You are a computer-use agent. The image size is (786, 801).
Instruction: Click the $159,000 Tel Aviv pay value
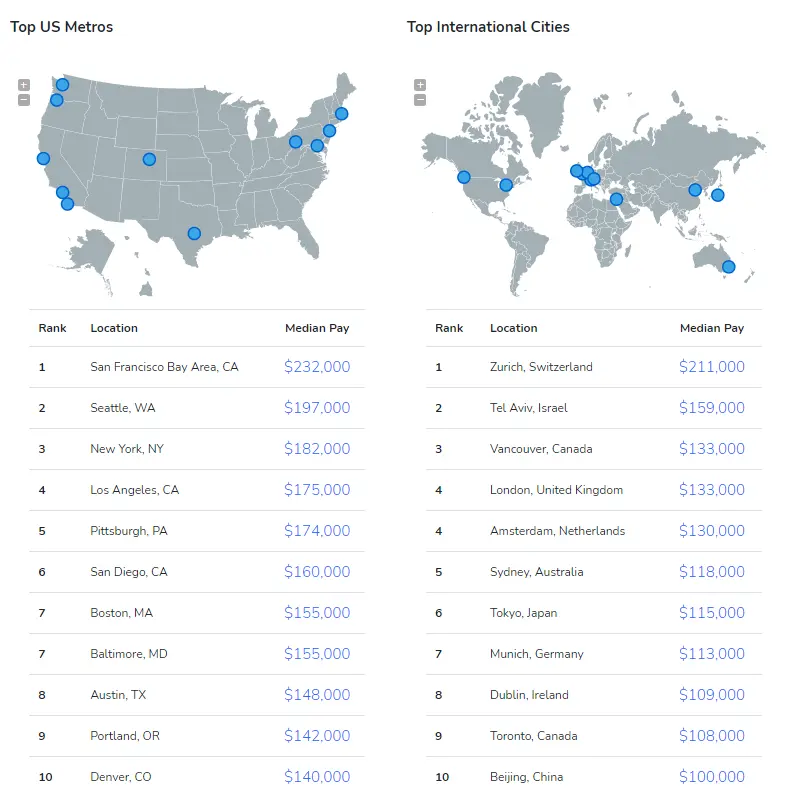pos(712,408)
